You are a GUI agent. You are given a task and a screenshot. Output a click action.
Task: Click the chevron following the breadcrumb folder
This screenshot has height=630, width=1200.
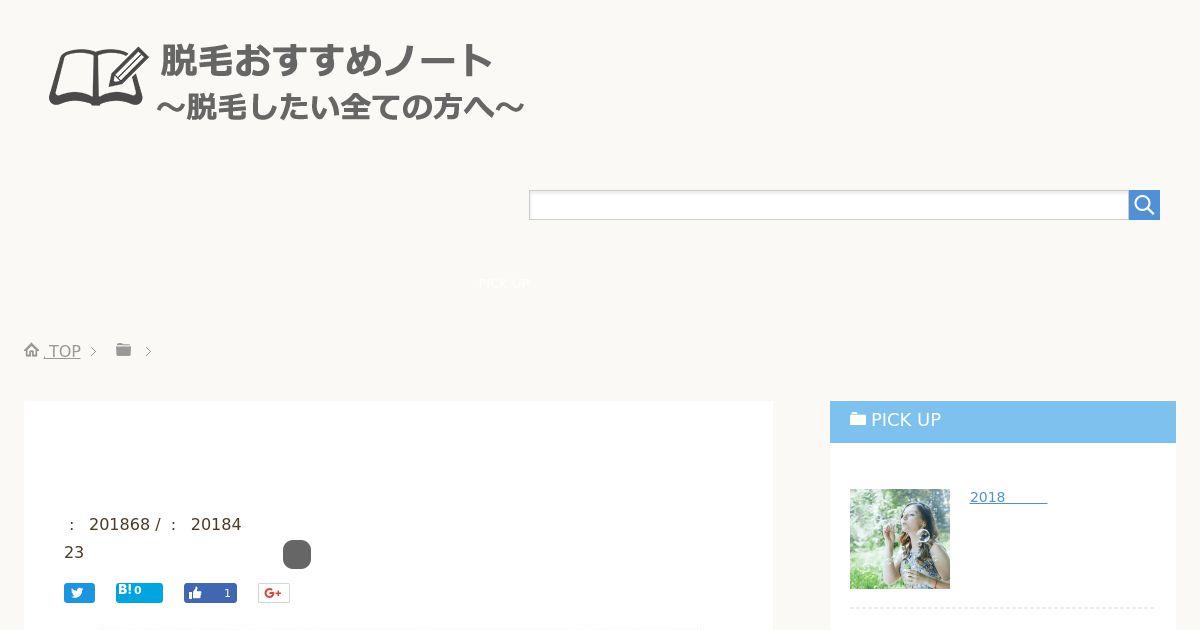[x=148, y=351]
